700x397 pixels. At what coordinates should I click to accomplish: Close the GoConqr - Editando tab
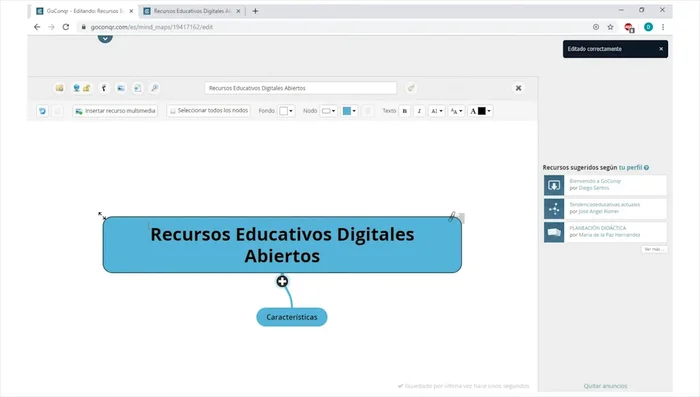[x=131, y=11]
